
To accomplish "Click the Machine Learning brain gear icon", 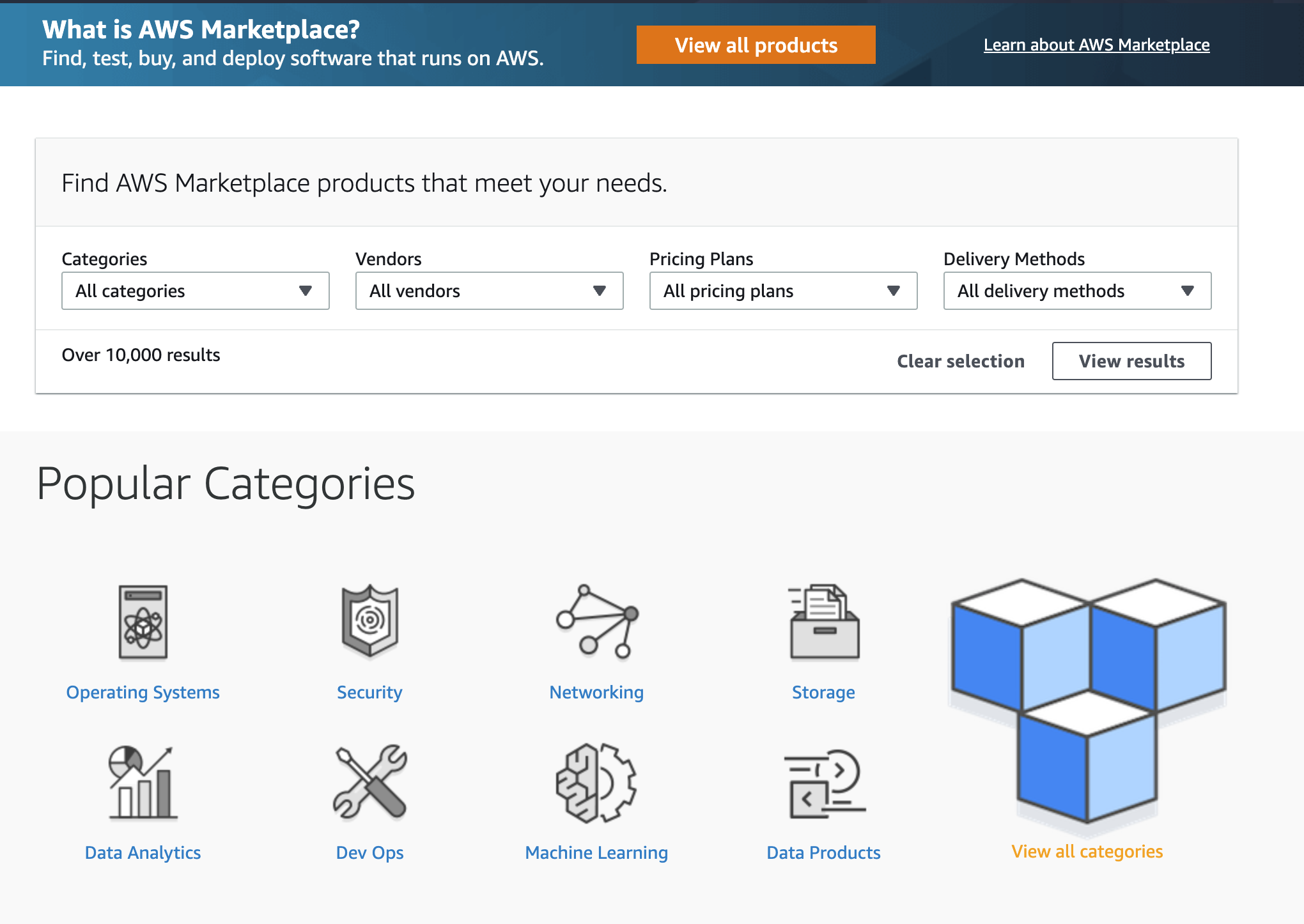I will tap(596, 782).
